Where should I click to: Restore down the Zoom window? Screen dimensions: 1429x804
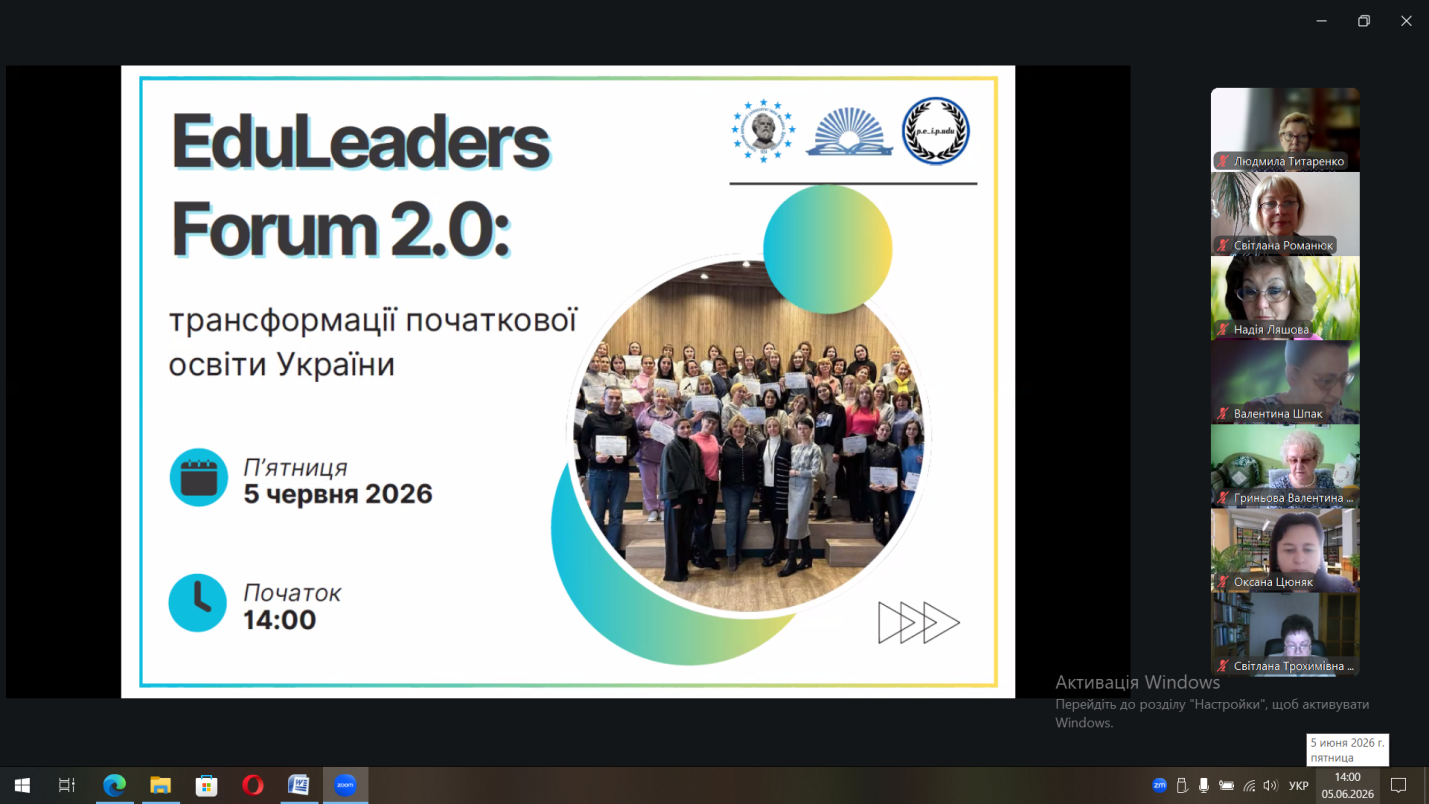[1364, 21]
